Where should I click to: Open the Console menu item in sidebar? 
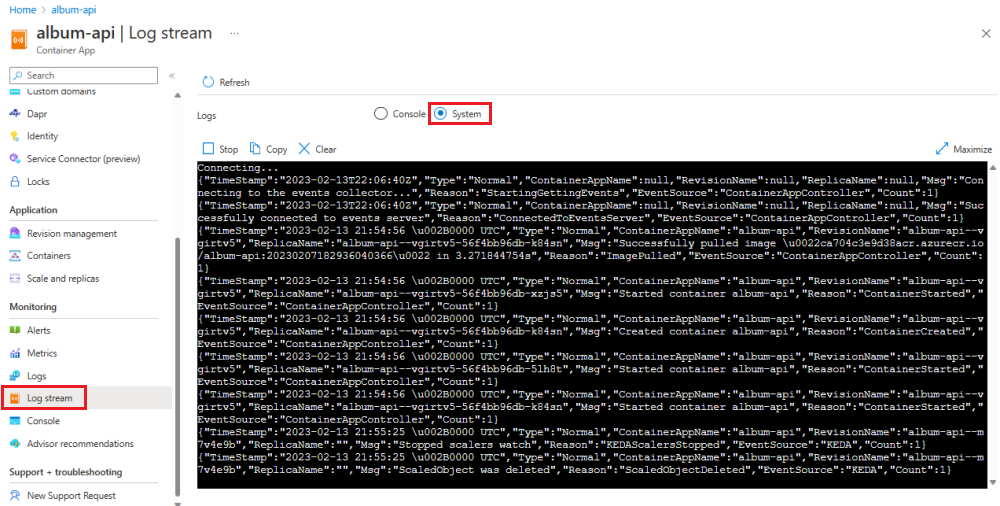point(43,421)
